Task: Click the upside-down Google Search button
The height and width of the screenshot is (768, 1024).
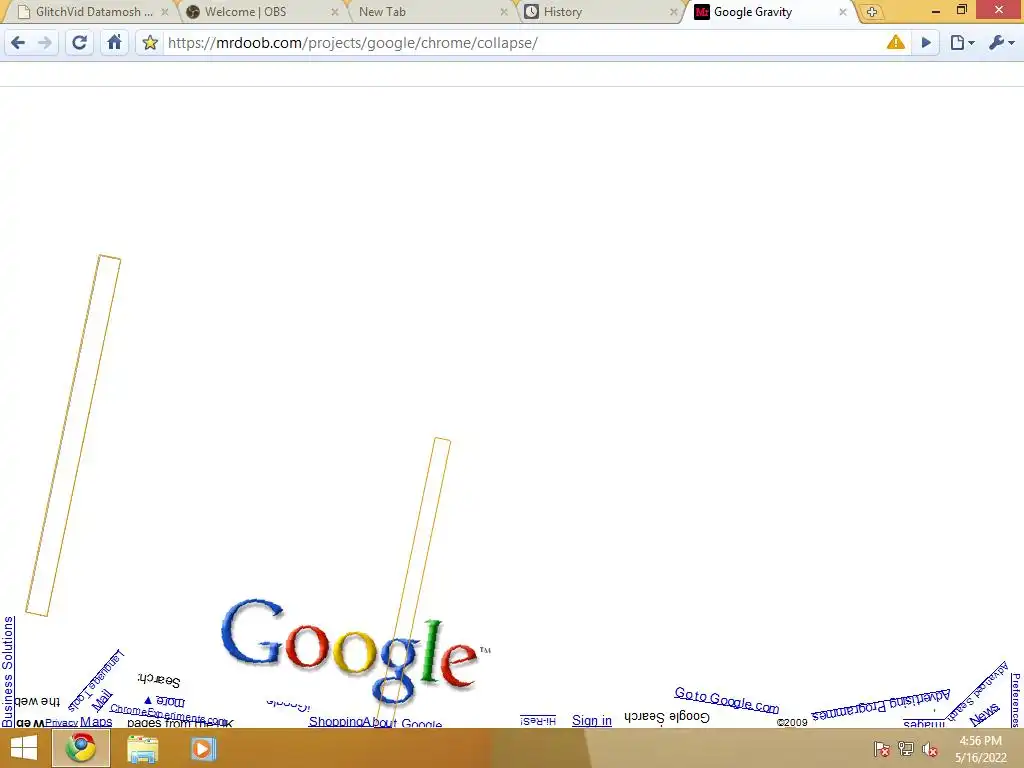Action: (x=667, y=716)
